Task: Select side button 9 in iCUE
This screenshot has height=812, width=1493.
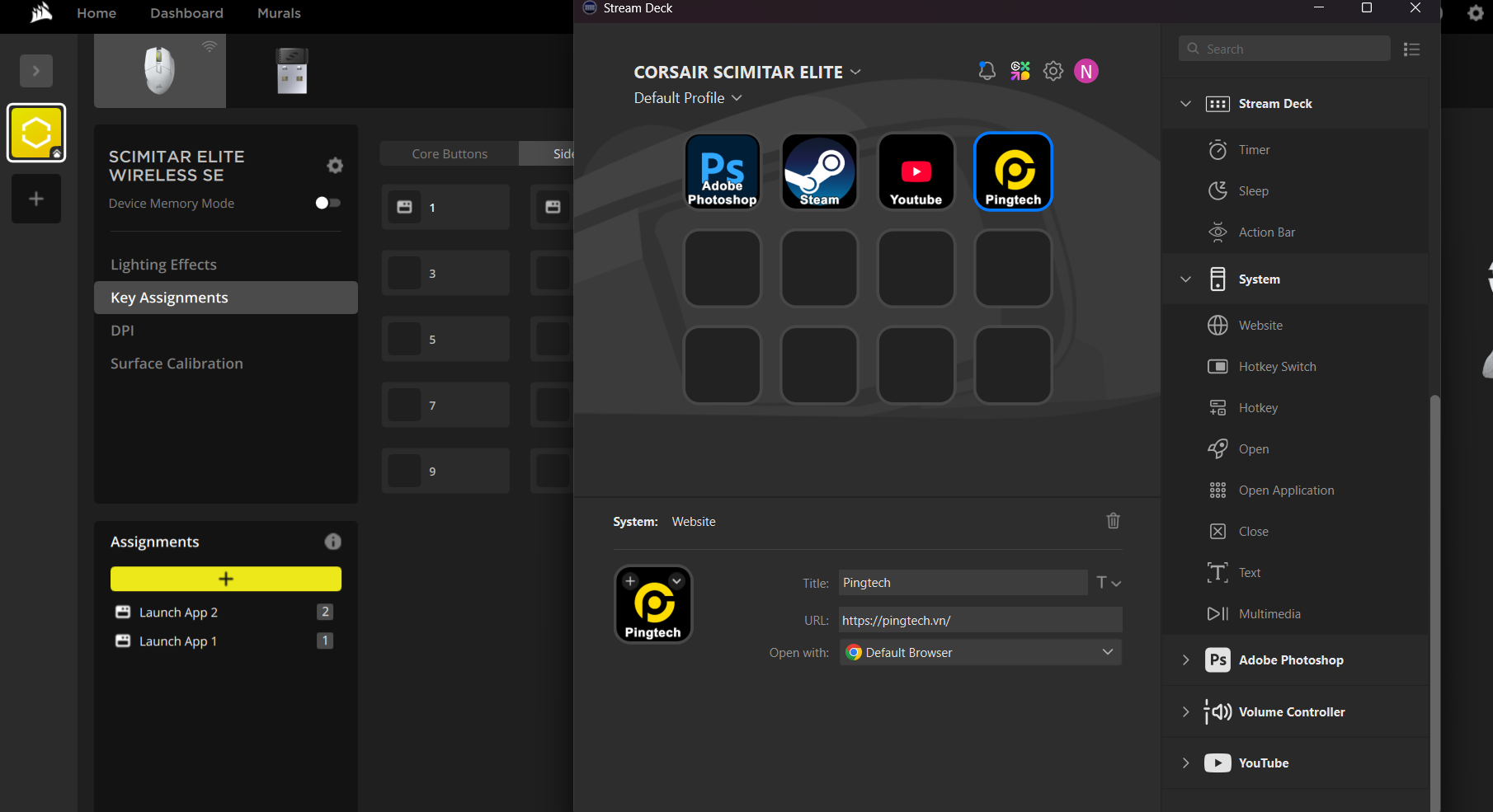Action: [445, 471]
